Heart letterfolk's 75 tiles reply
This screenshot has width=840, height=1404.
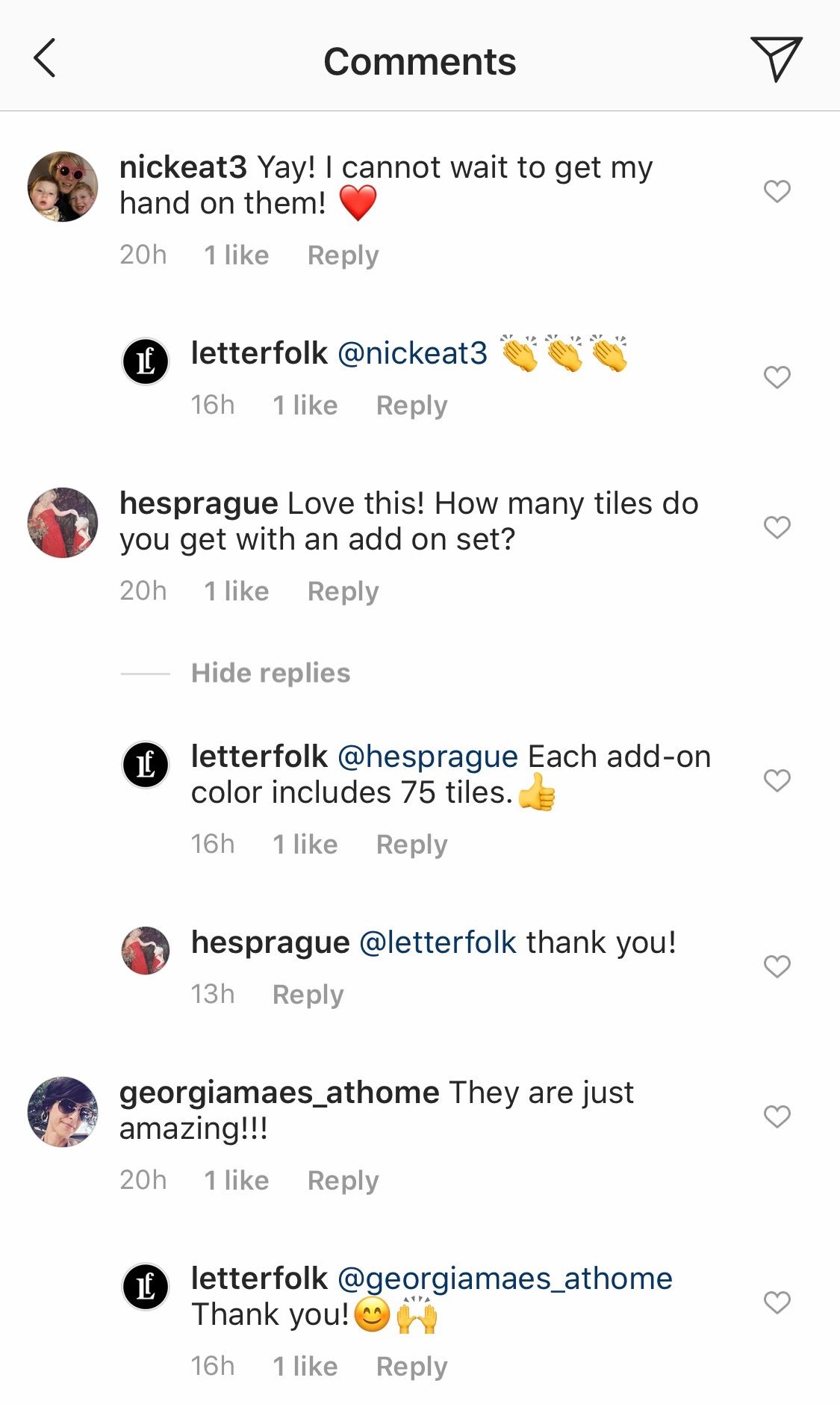777,780
